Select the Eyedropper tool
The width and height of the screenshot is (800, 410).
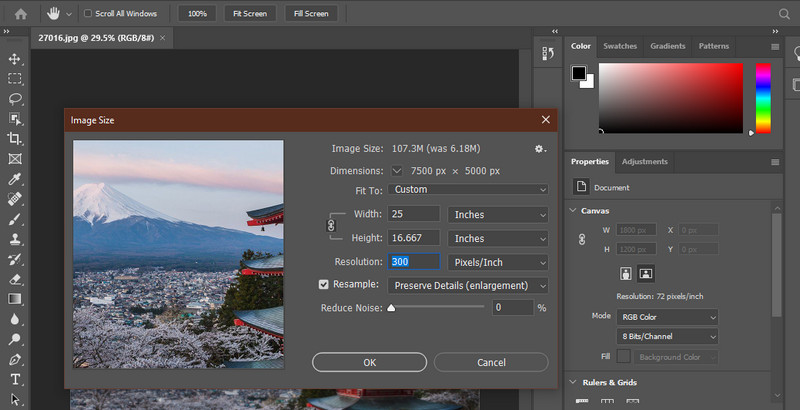point(15,180)
